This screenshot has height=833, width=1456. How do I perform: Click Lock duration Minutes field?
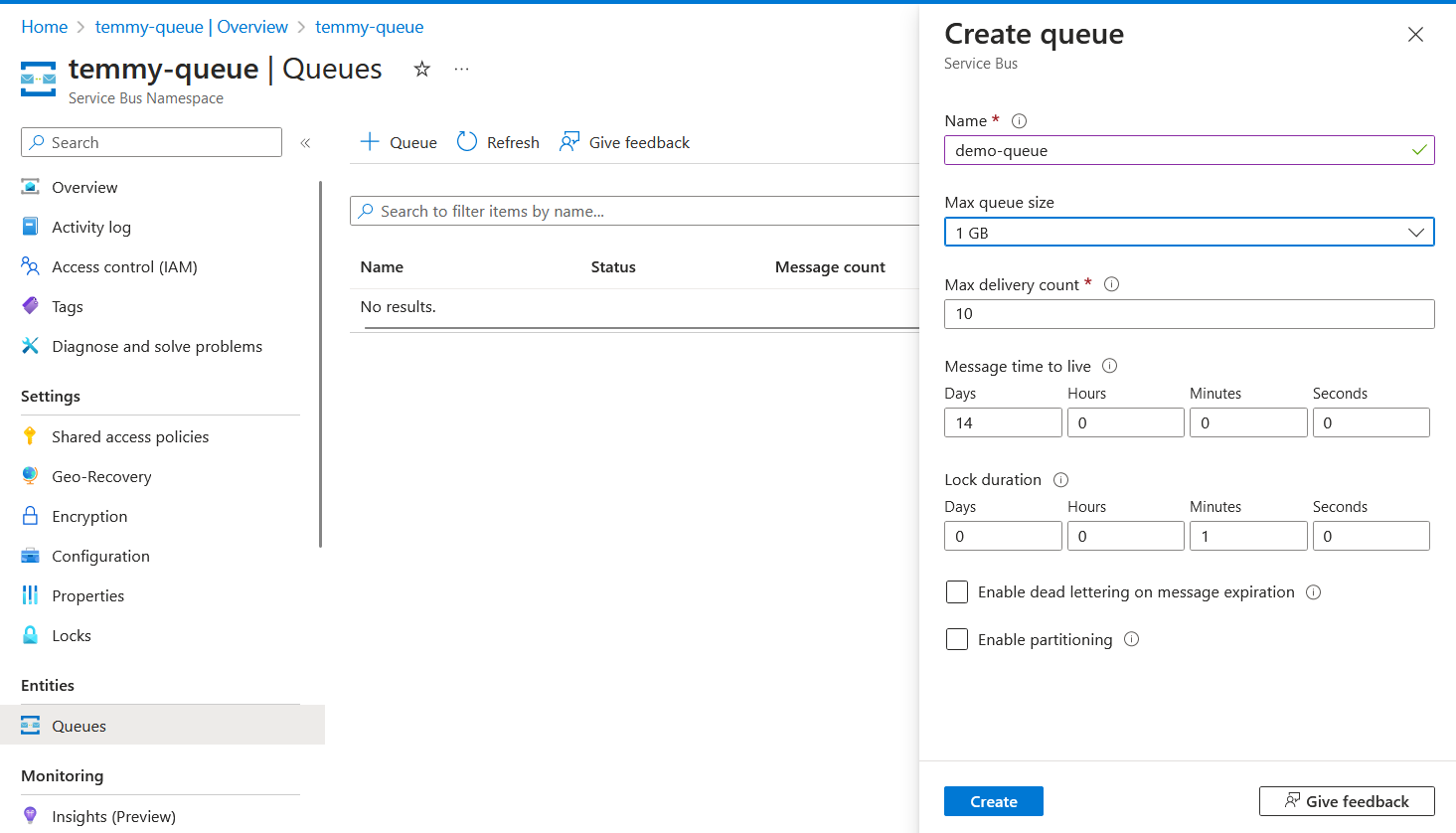(x=1248, y=536)
